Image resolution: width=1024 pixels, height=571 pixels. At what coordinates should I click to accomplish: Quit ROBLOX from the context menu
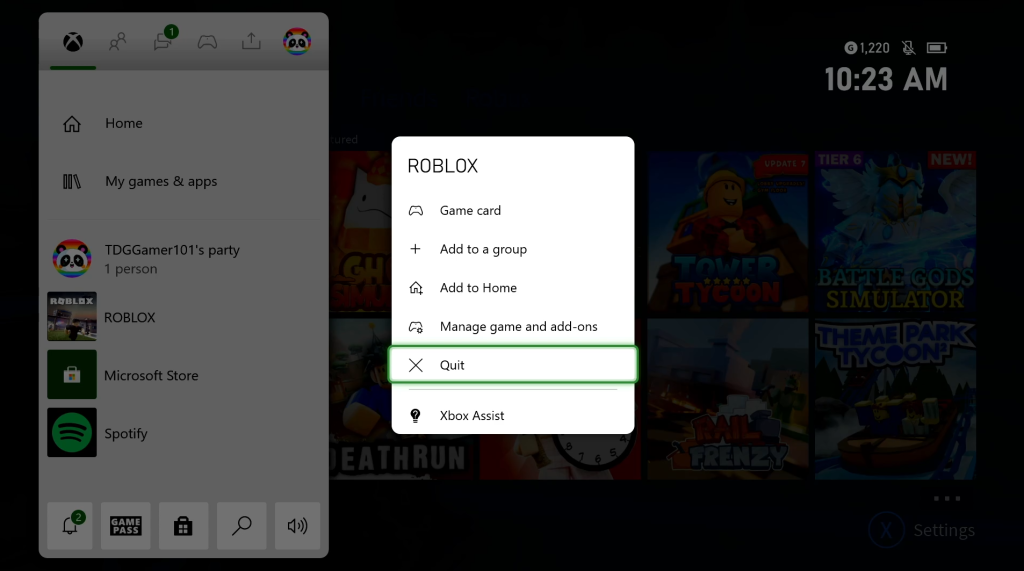(x=513, y=365)
